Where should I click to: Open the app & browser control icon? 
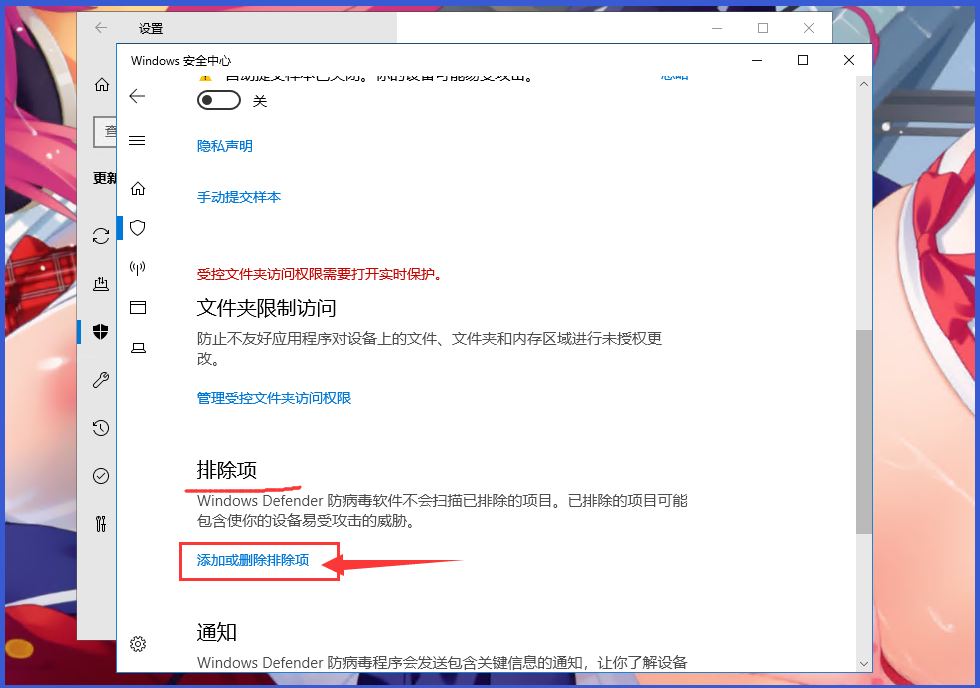point(137,307)
